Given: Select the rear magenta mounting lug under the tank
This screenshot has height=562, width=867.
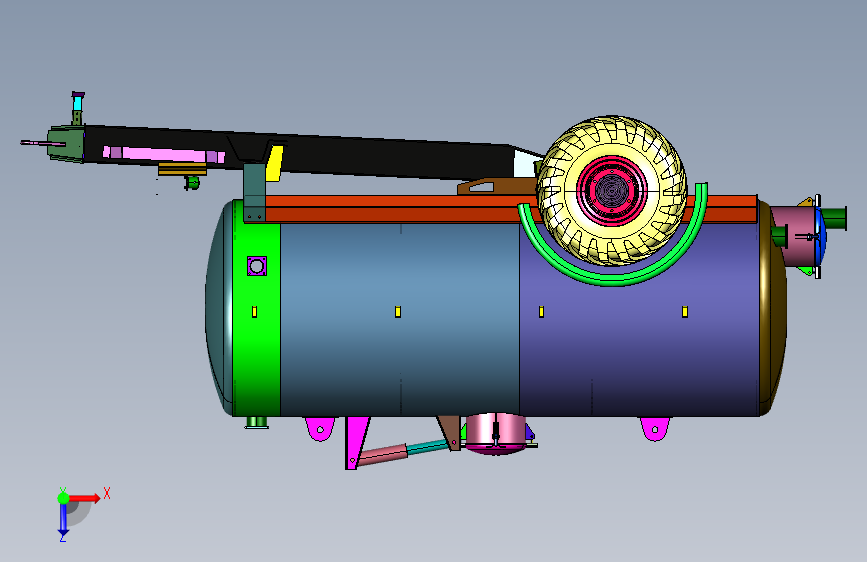Looking at the screenshot, I should [x=655, y=429].
